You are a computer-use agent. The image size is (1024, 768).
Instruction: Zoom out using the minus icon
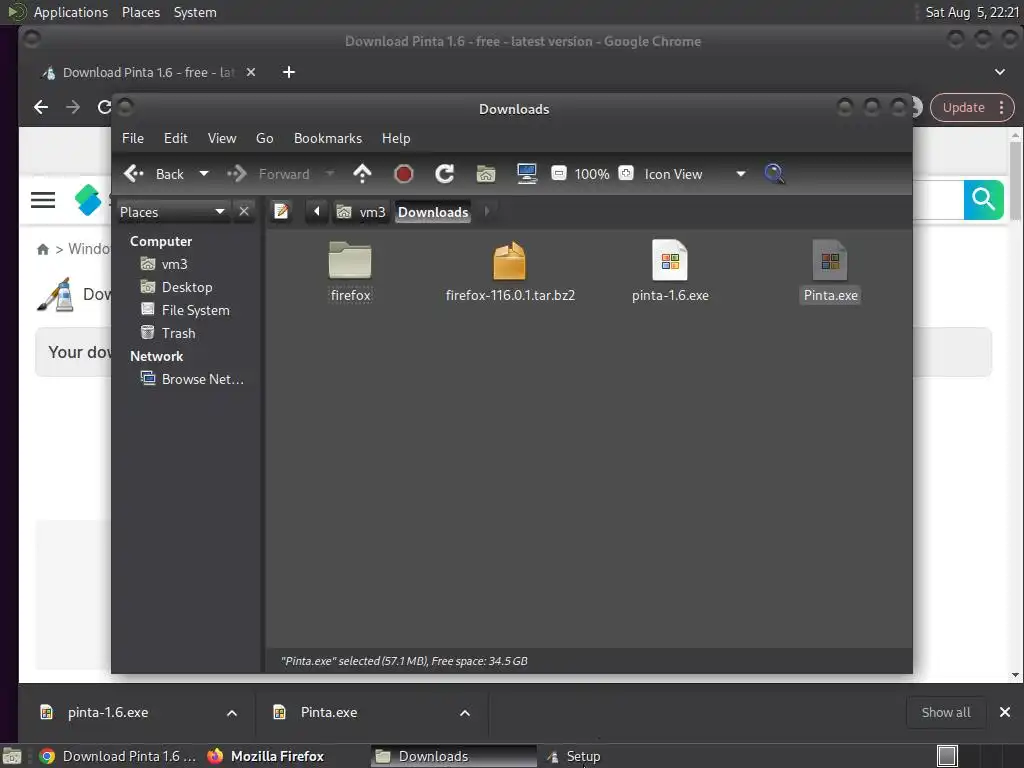(x=558, y=173)
